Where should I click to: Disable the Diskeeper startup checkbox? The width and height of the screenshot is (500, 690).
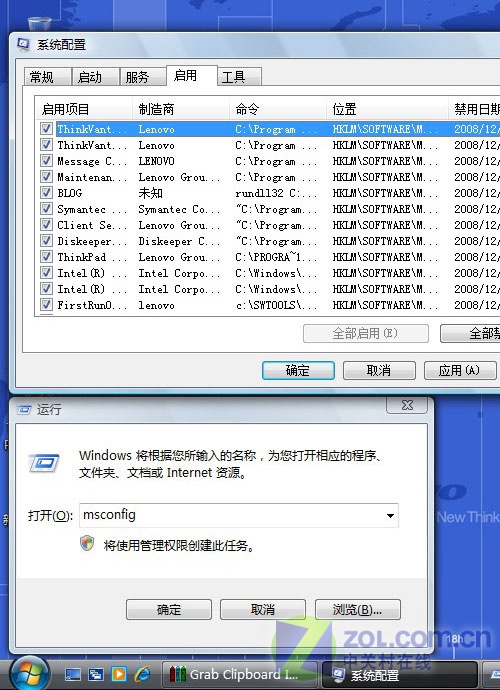pyautogui.click(x=46, y=240)
